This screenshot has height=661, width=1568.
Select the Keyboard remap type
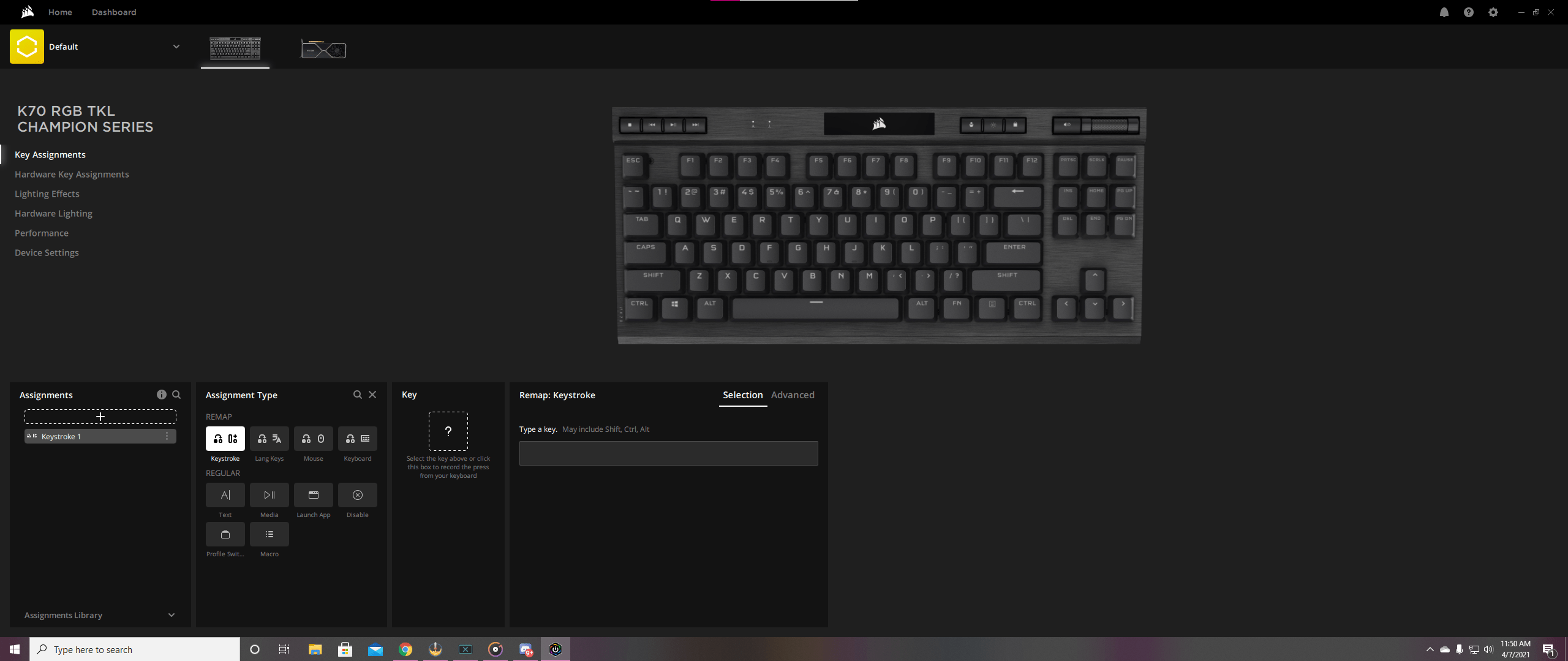[357, 439]
